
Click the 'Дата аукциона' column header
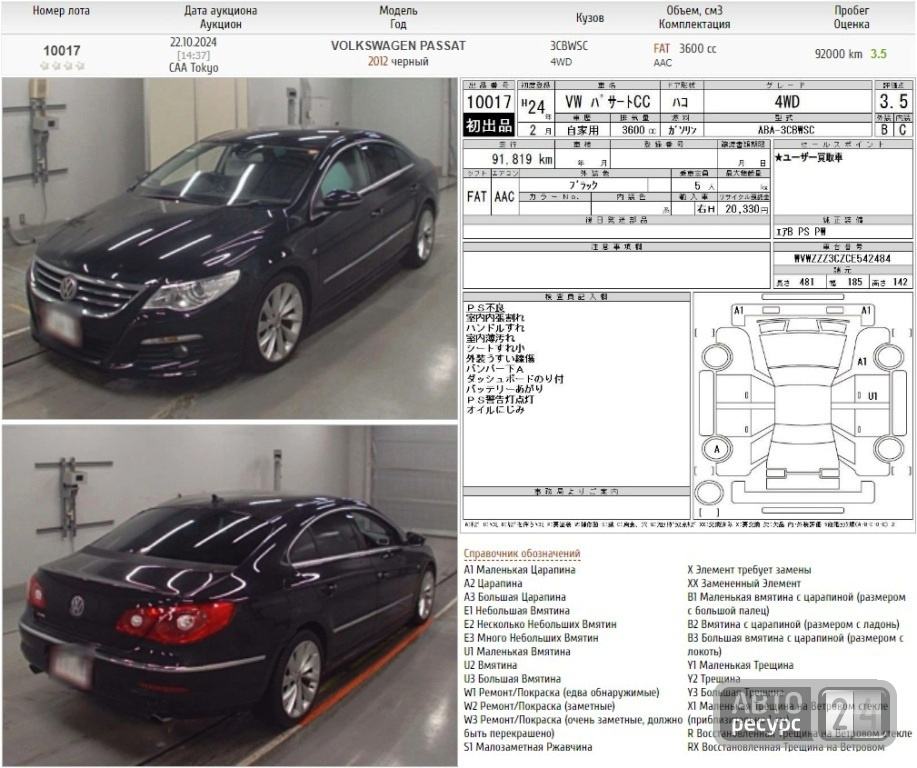pyautogui.click(x=220, y=11)
